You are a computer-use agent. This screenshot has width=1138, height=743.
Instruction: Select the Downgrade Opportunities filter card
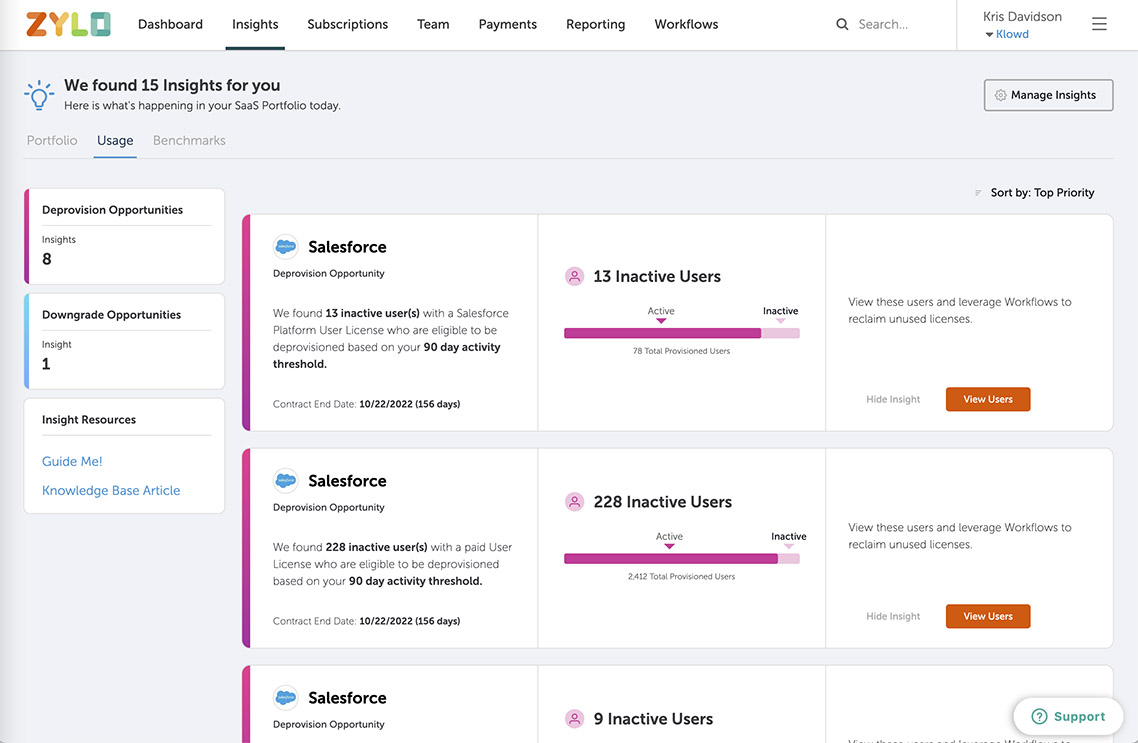[x=124, y=340]
